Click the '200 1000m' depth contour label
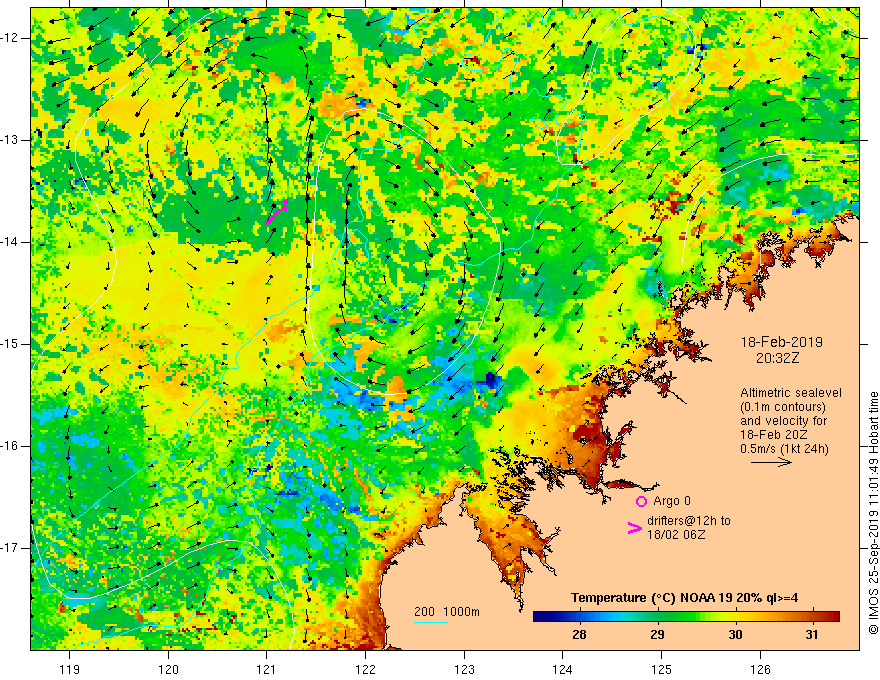Screen dimensions: 880x680 447,612
